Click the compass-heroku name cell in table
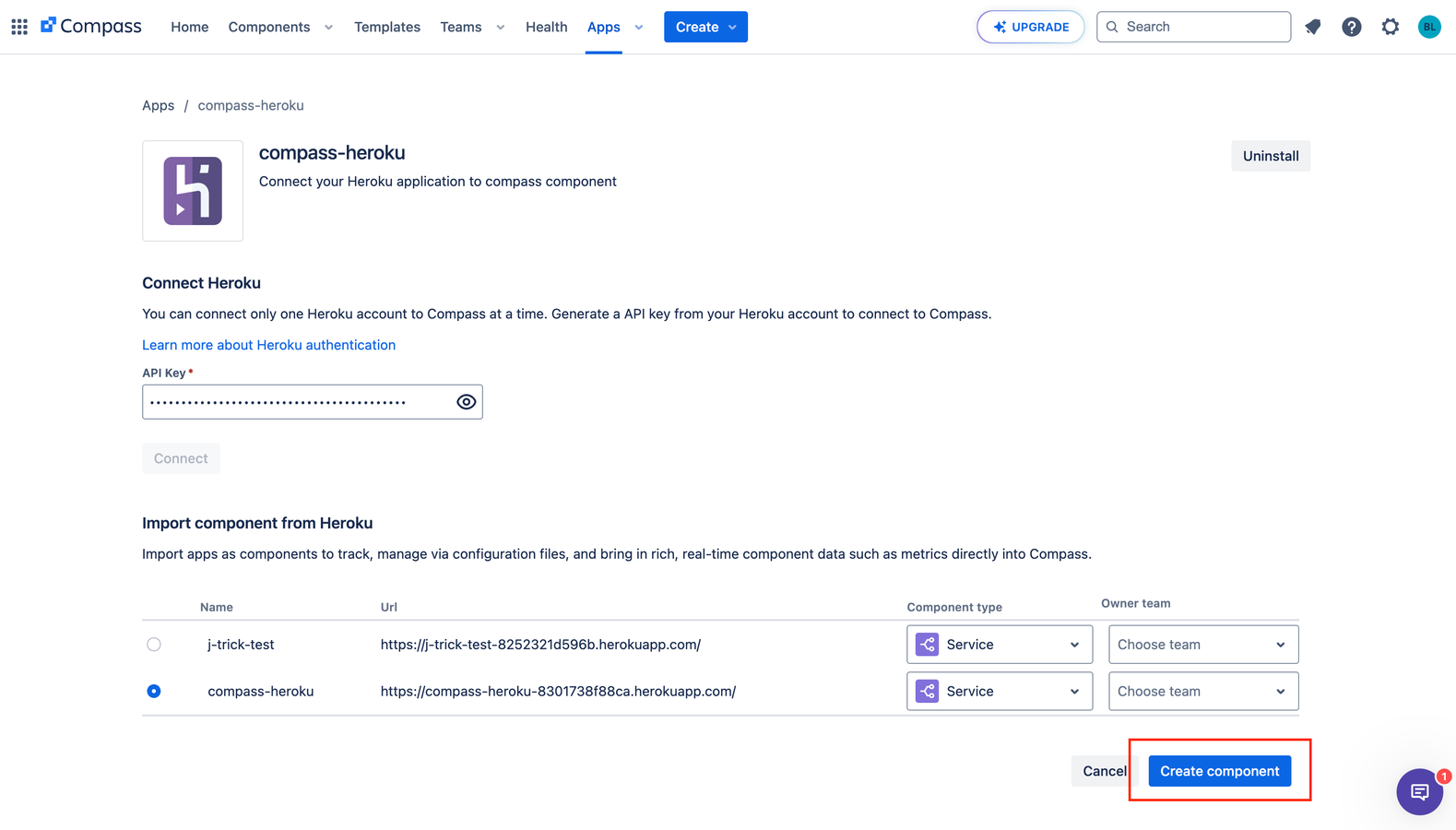Screen dimensions: 1456x830 tap(261, 691)
